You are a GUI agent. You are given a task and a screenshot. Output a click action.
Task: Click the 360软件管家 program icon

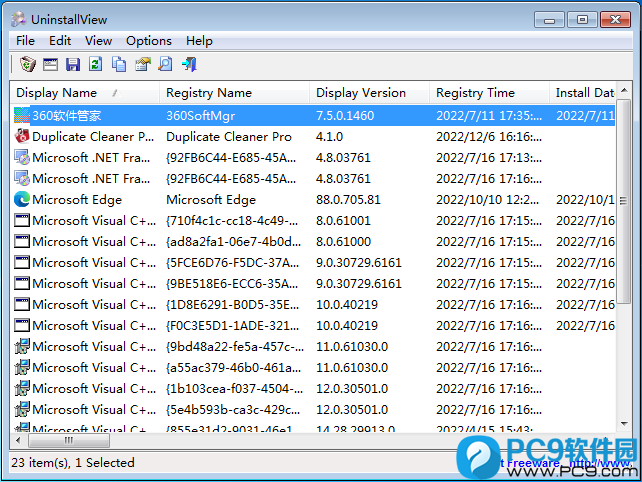[22, 115]
